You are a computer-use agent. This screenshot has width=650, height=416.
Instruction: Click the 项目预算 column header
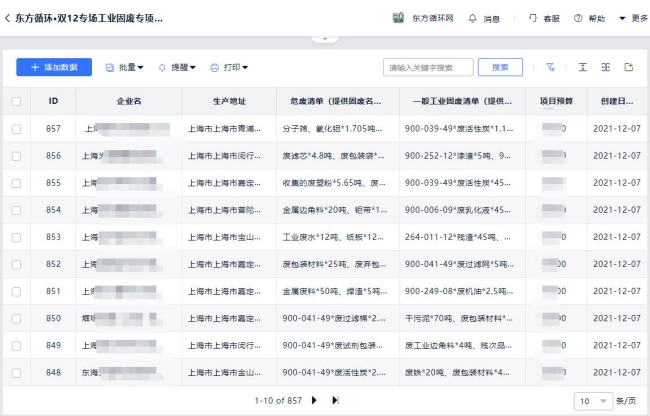(556, 101)
